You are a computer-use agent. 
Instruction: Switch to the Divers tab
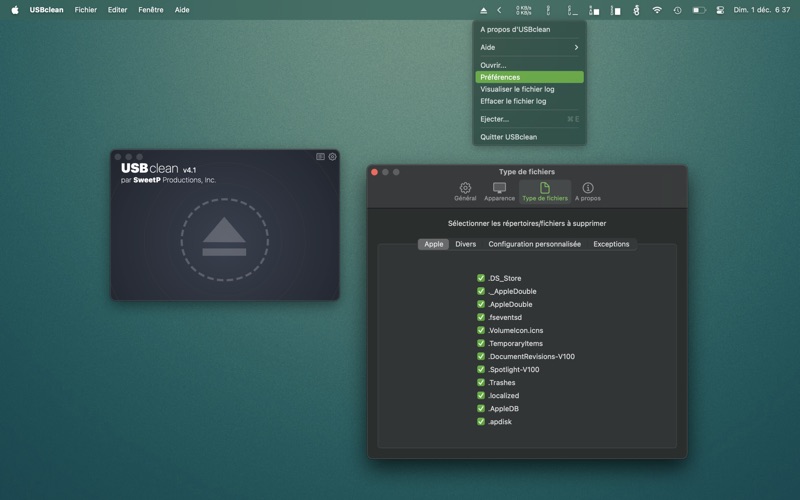tap(465, 244)
